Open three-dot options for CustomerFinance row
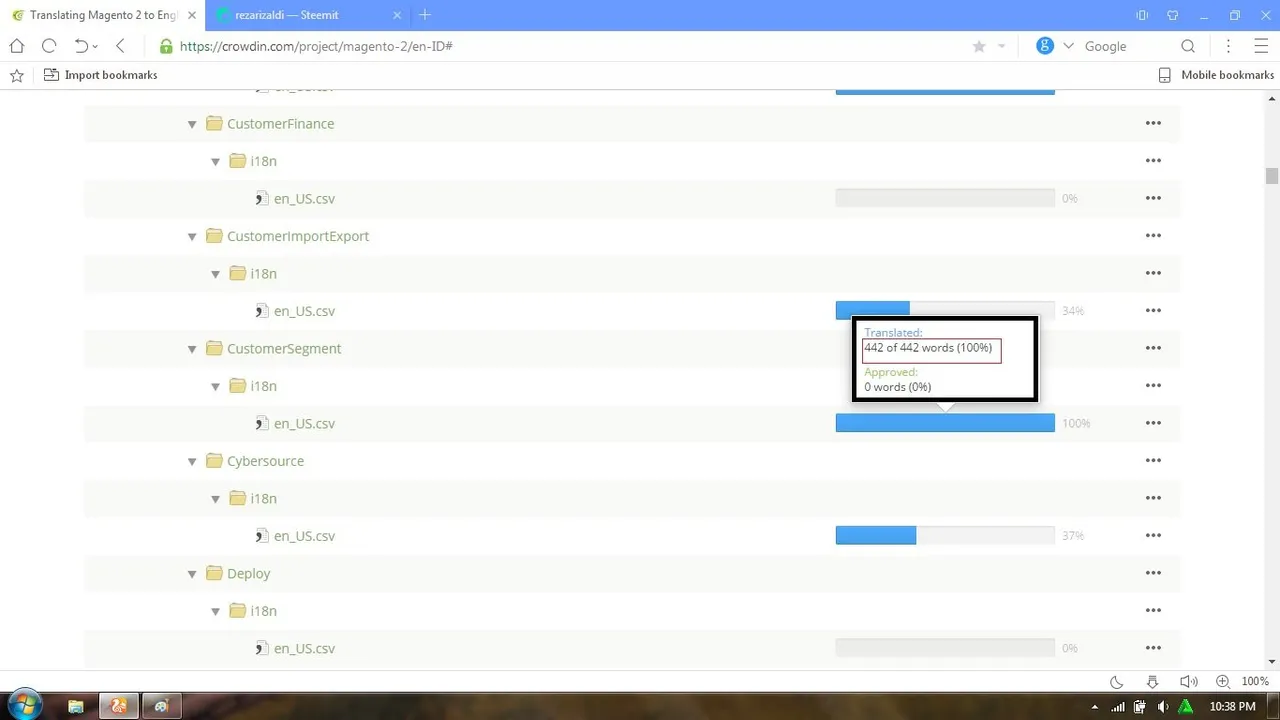The height and width of the screenshot is (720, 1280). 1153,124
